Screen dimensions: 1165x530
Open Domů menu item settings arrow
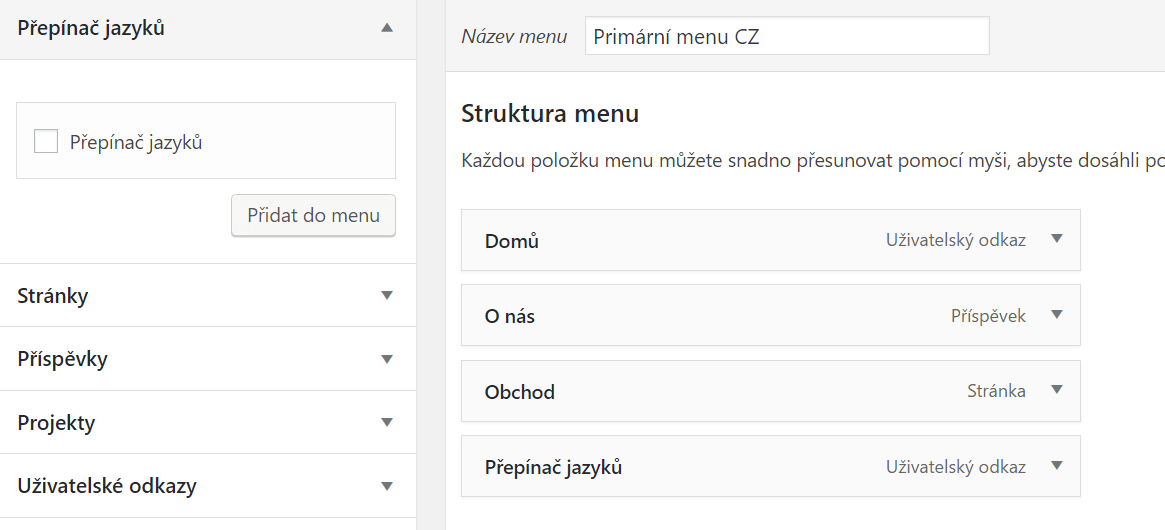[x=1057, y=239]
